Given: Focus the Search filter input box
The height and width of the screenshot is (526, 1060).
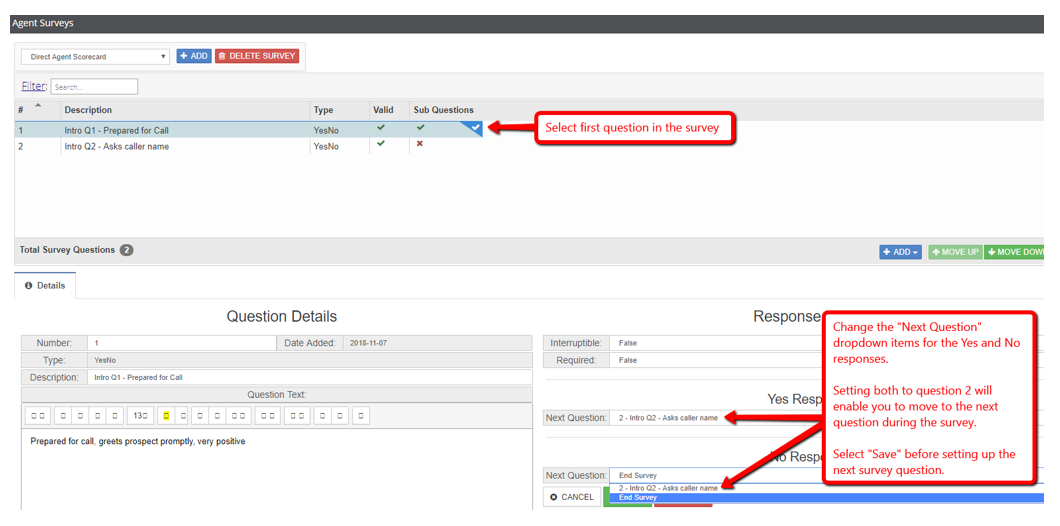Looking at the screenshot, I should [x=94, y=87].
